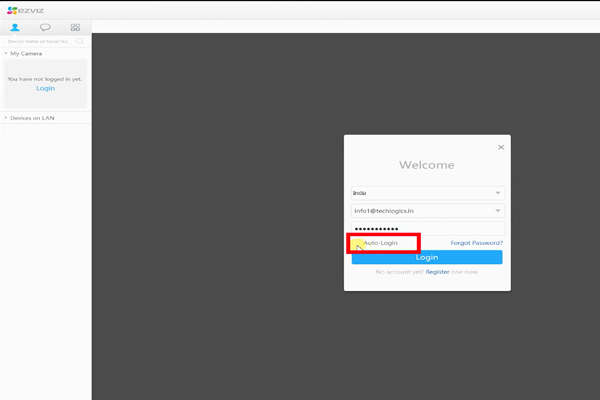
Task: Click the password input field
Action: coord(427,228)
